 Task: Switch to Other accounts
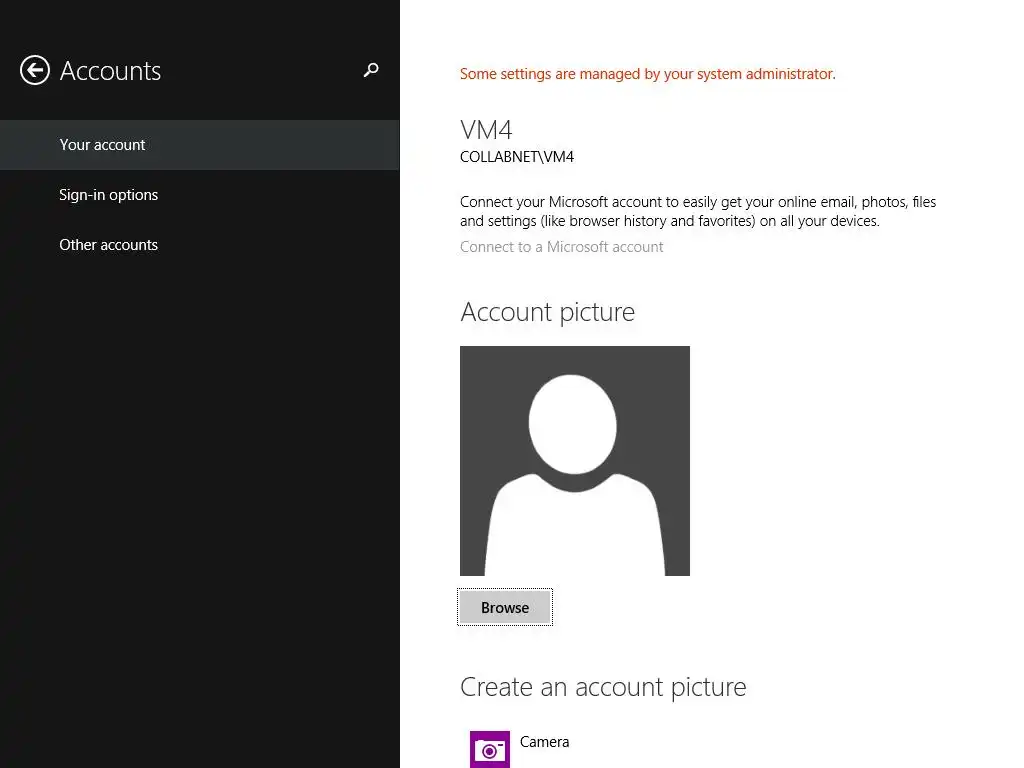pos(108,245)
